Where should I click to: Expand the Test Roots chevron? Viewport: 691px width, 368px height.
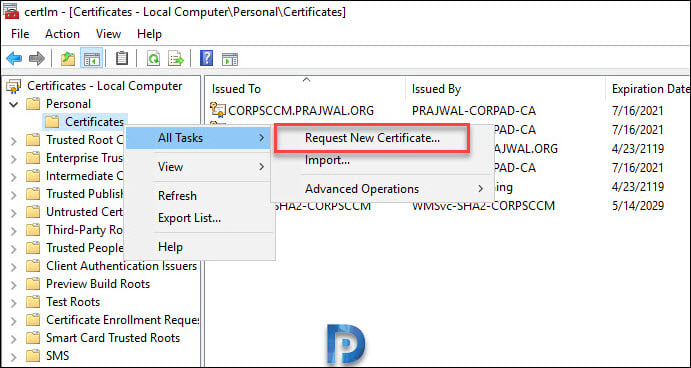pos(14,302)
